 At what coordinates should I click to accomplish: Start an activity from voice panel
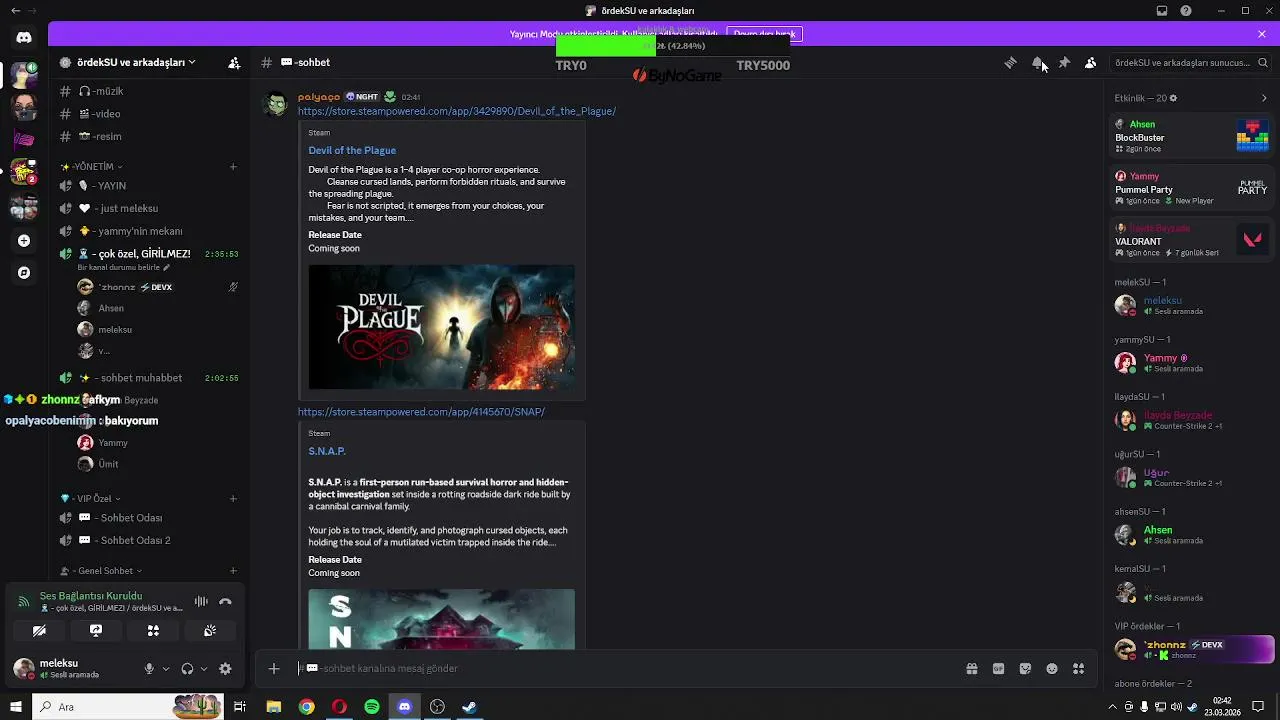(153, 631)
